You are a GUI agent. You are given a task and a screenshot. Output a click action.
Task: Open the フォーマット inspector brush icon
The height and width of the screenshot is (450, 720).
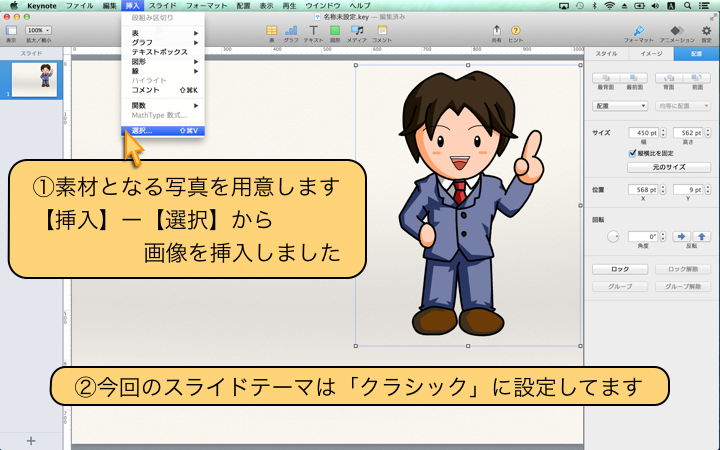(x=633, y=31)
